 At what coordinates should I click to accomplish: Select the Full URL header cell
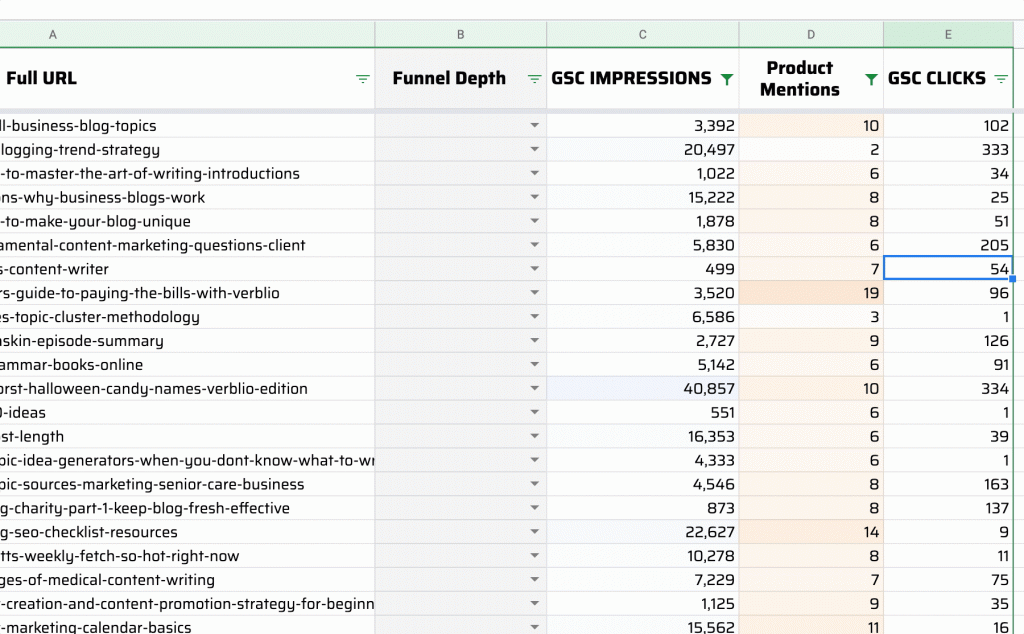(187, 78)
